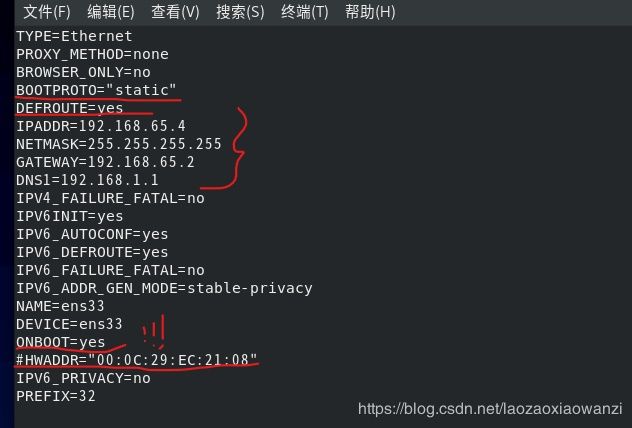The width and height of the screenshot is (632, 428).
Task: Open the 搜索(S) menu
Action: pos(240,12)
